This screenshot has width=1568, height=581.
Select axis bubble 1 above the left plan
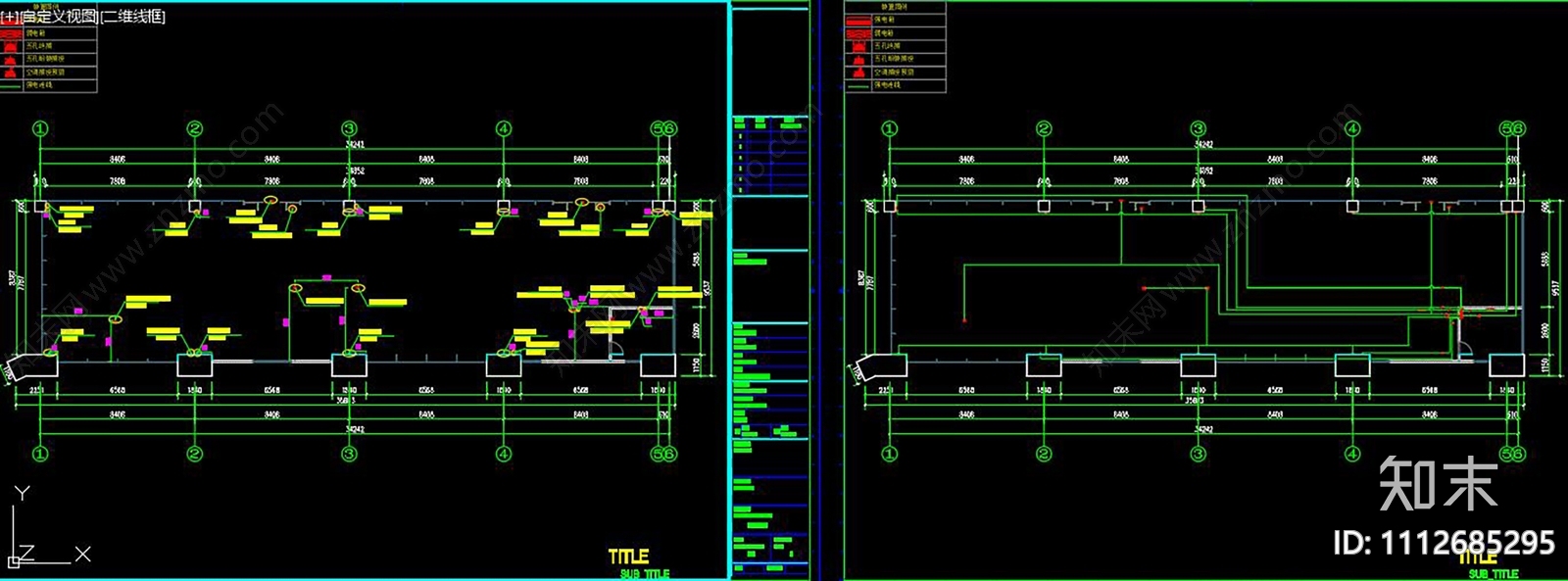coord(40,128)
